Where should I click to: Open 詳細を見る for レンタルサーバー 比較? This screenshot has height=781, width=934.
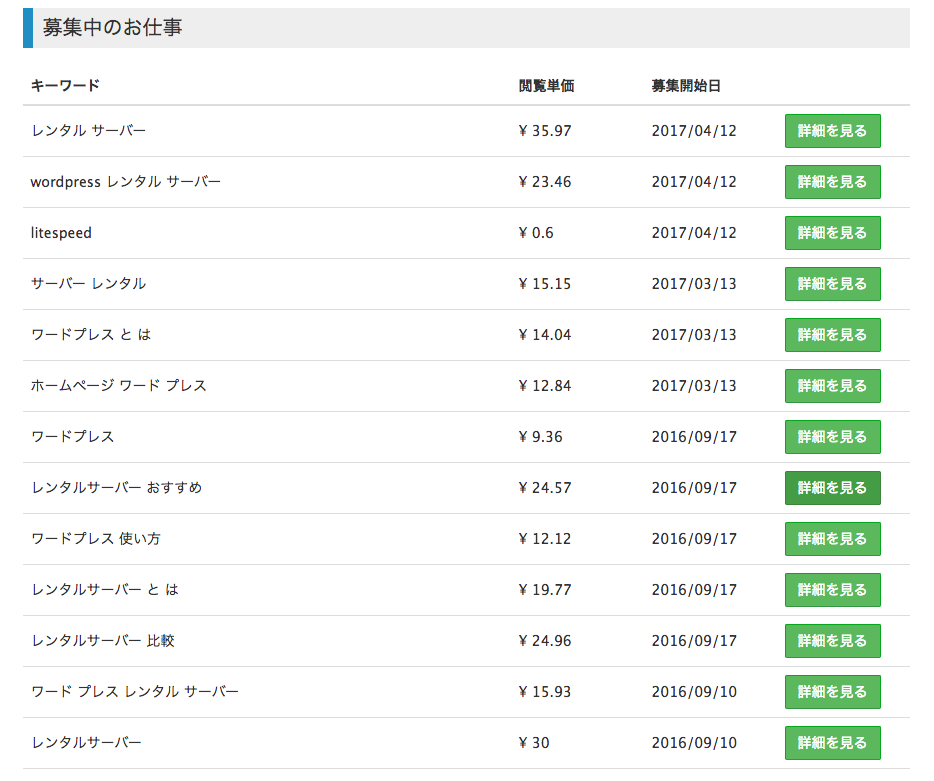pos(832,641)
